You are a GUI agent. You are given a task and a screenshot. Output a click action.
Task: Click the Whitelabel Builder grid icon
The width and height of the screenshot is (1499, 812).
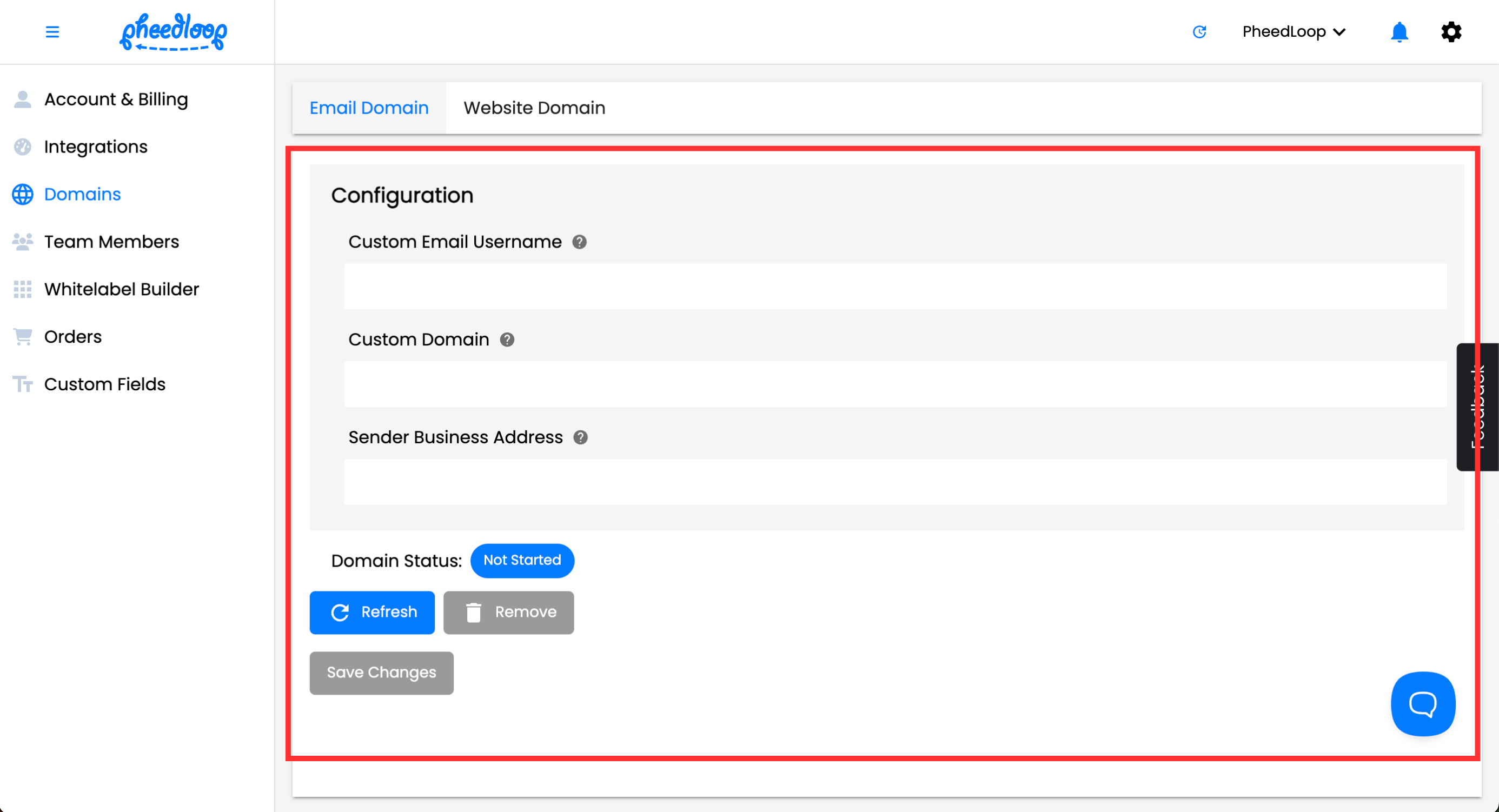[23, 289]
